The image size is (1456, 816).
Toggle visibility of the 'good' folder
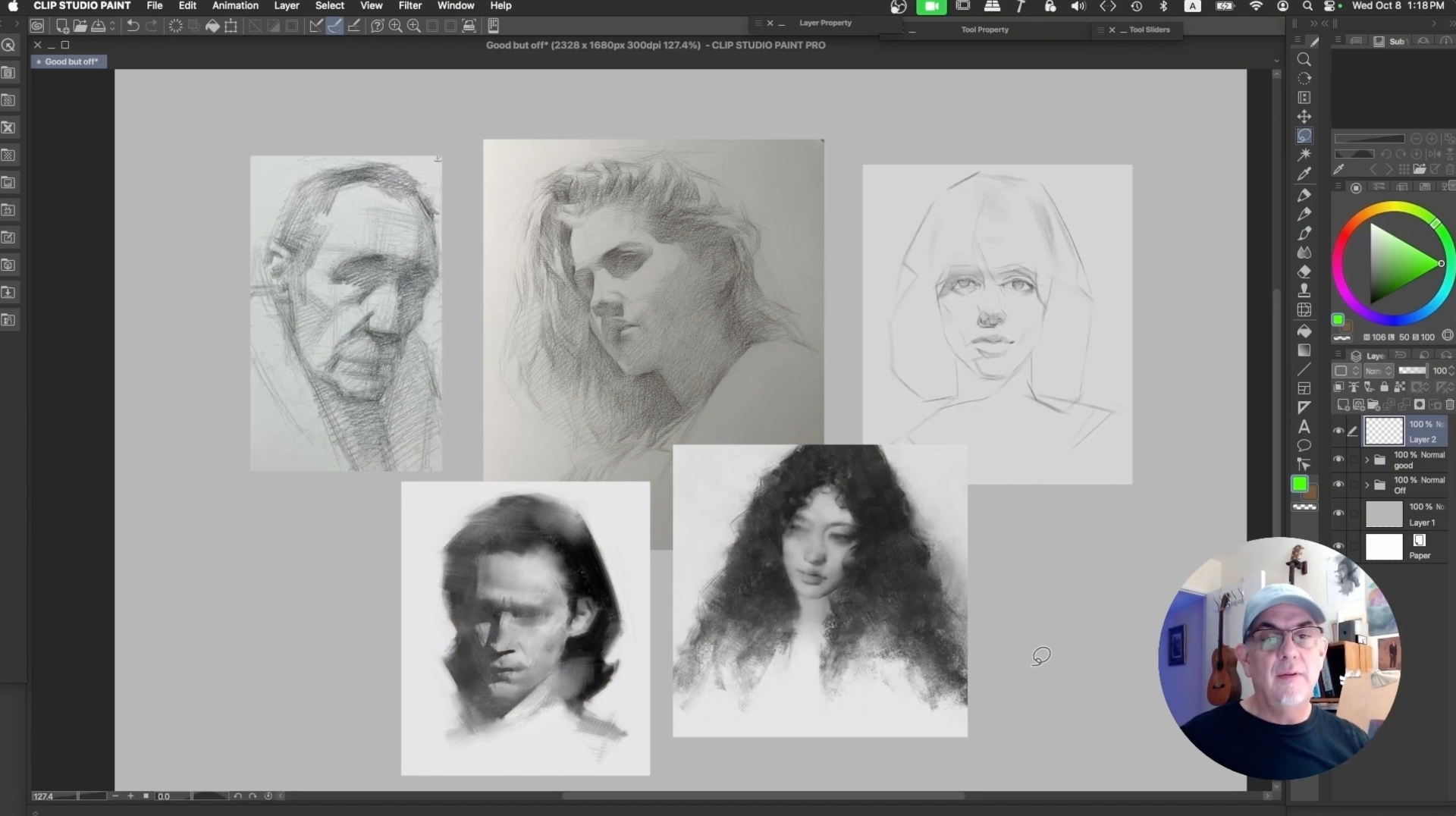tap(1338, 460)
